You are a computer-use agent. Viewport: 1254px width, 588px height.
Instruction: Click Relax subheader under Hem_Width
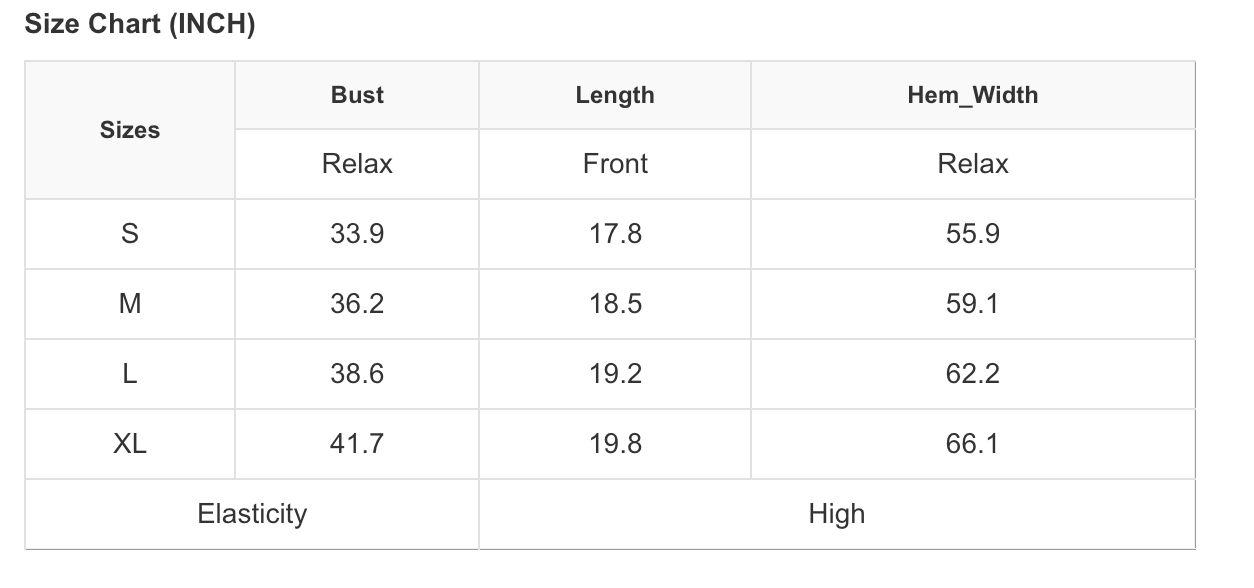972,164
